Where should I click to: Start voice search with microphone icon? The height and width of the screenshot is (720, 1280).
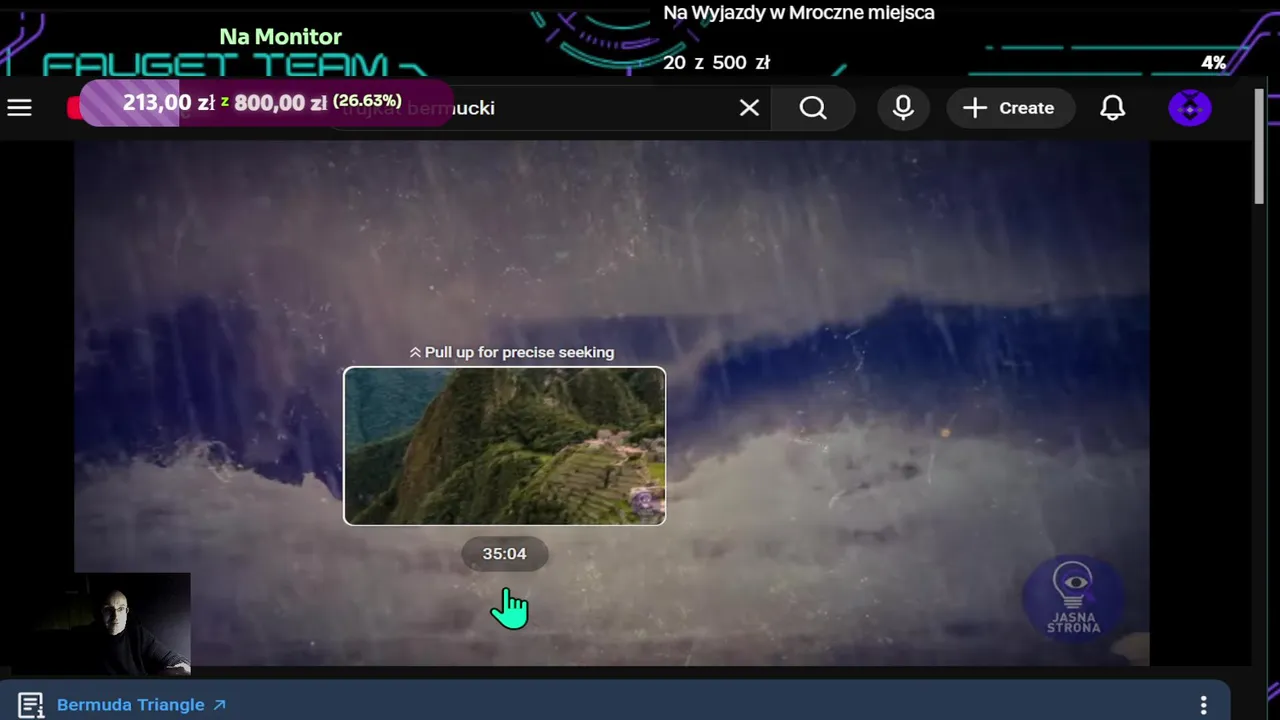(903, 108)
